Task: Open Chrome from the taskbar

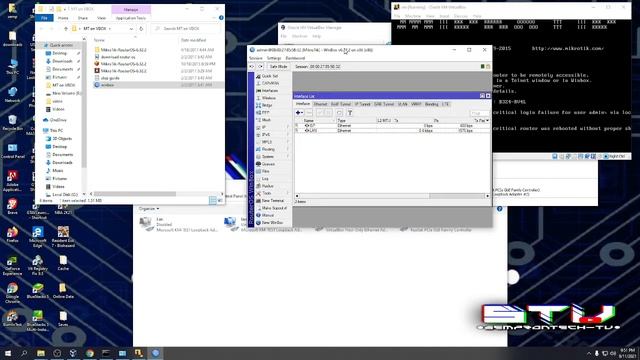Action: (x=90, y=353)
